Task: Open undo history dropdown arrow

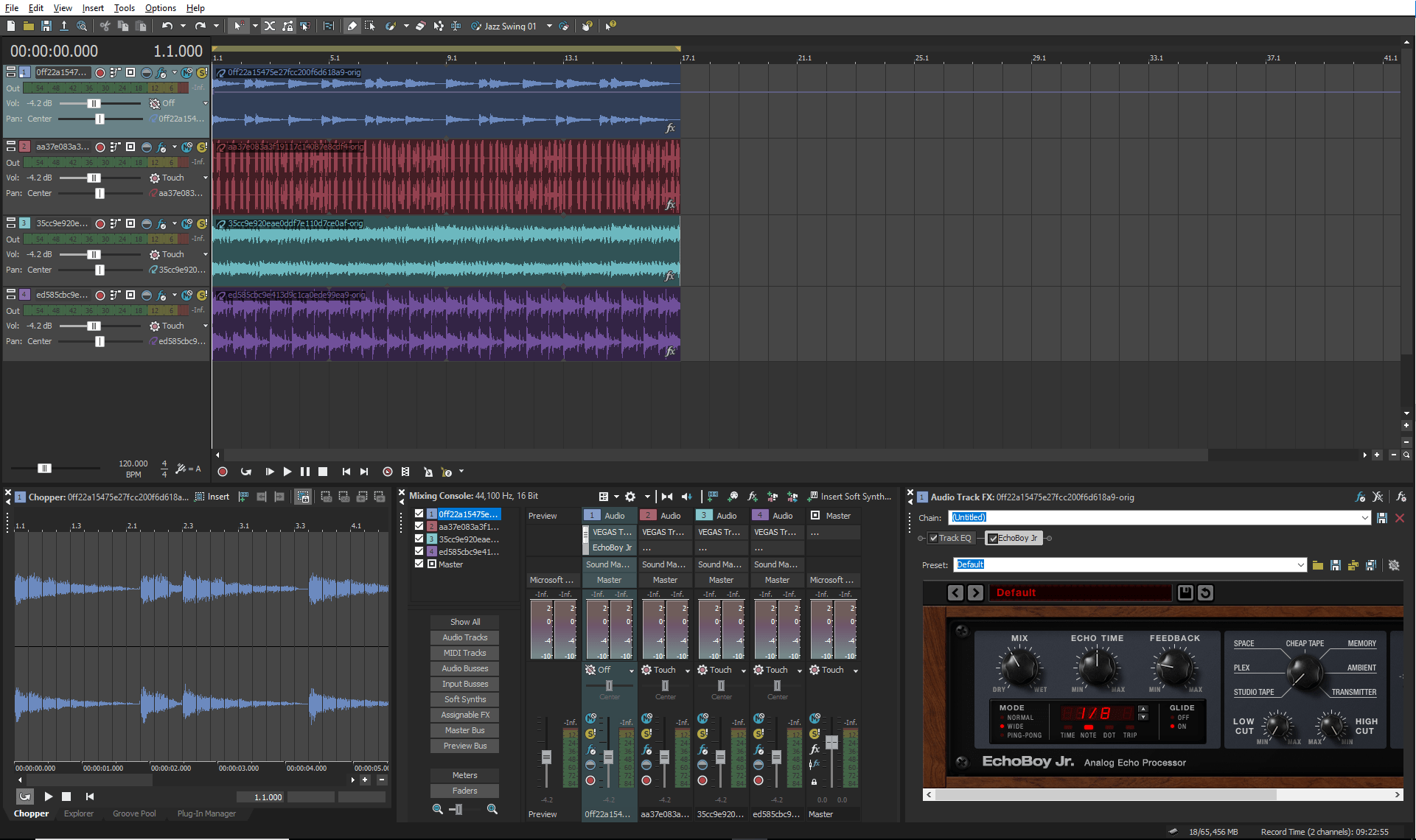Action: coord(183,26)
